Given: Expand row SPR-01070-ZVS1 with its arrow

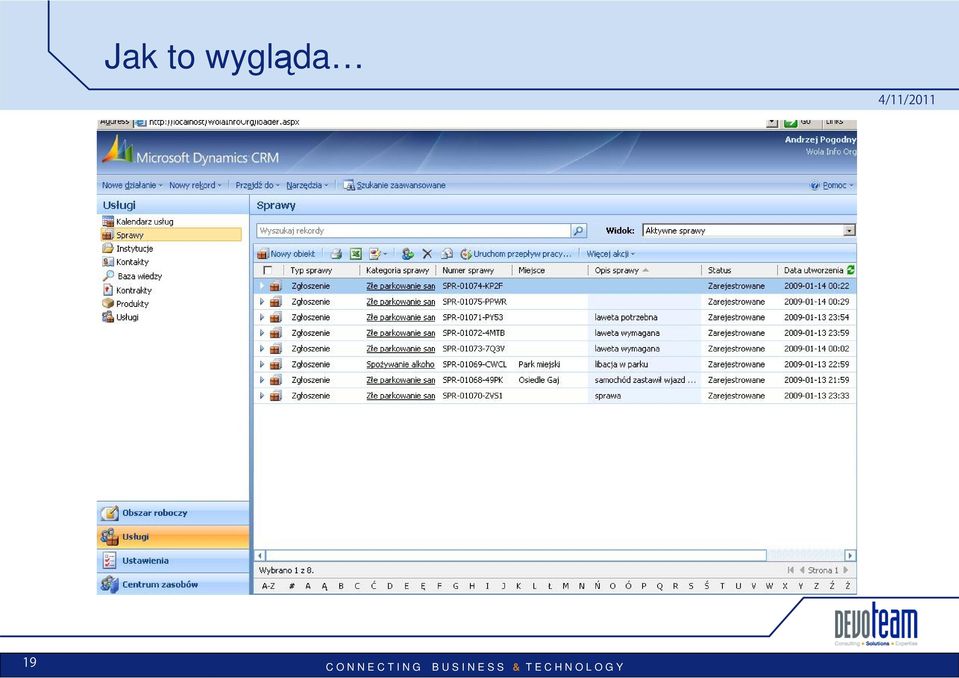Looking at the screenshot, I should [262, 396].
